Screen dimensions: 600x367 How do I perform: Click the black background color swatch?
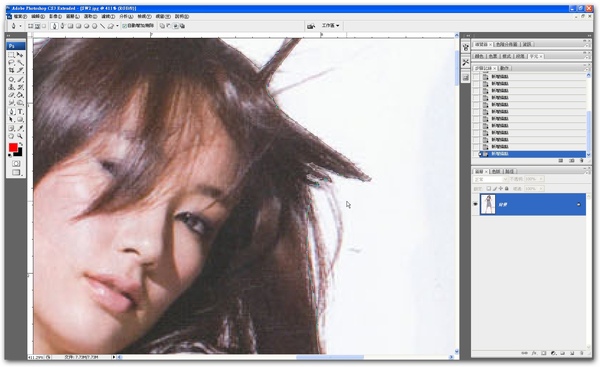(x=19, y=153)
